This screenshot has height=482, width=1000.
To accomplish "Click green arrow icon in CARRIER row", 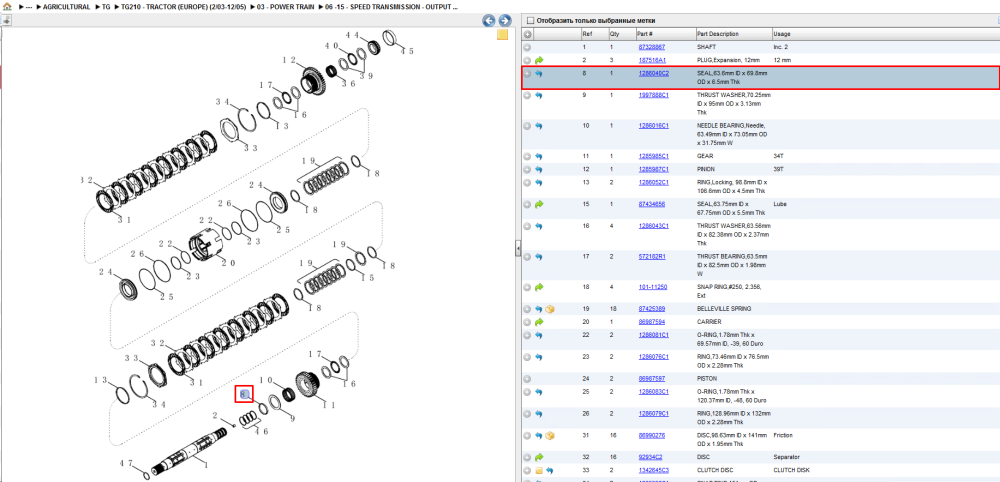I will click(538, 322).
